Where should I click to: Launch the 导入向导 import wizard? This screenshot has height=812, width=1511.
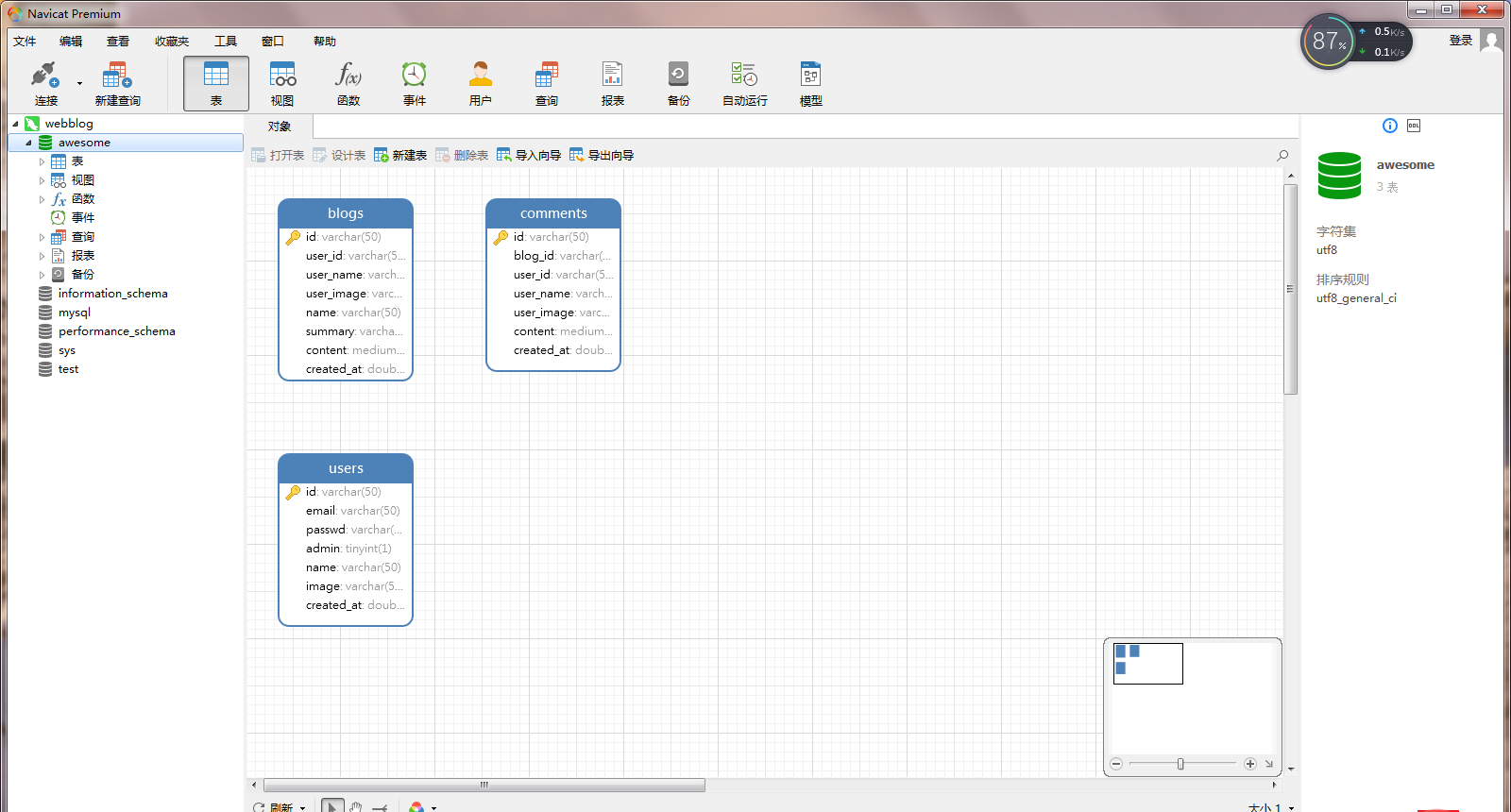[x=529, y=155]
